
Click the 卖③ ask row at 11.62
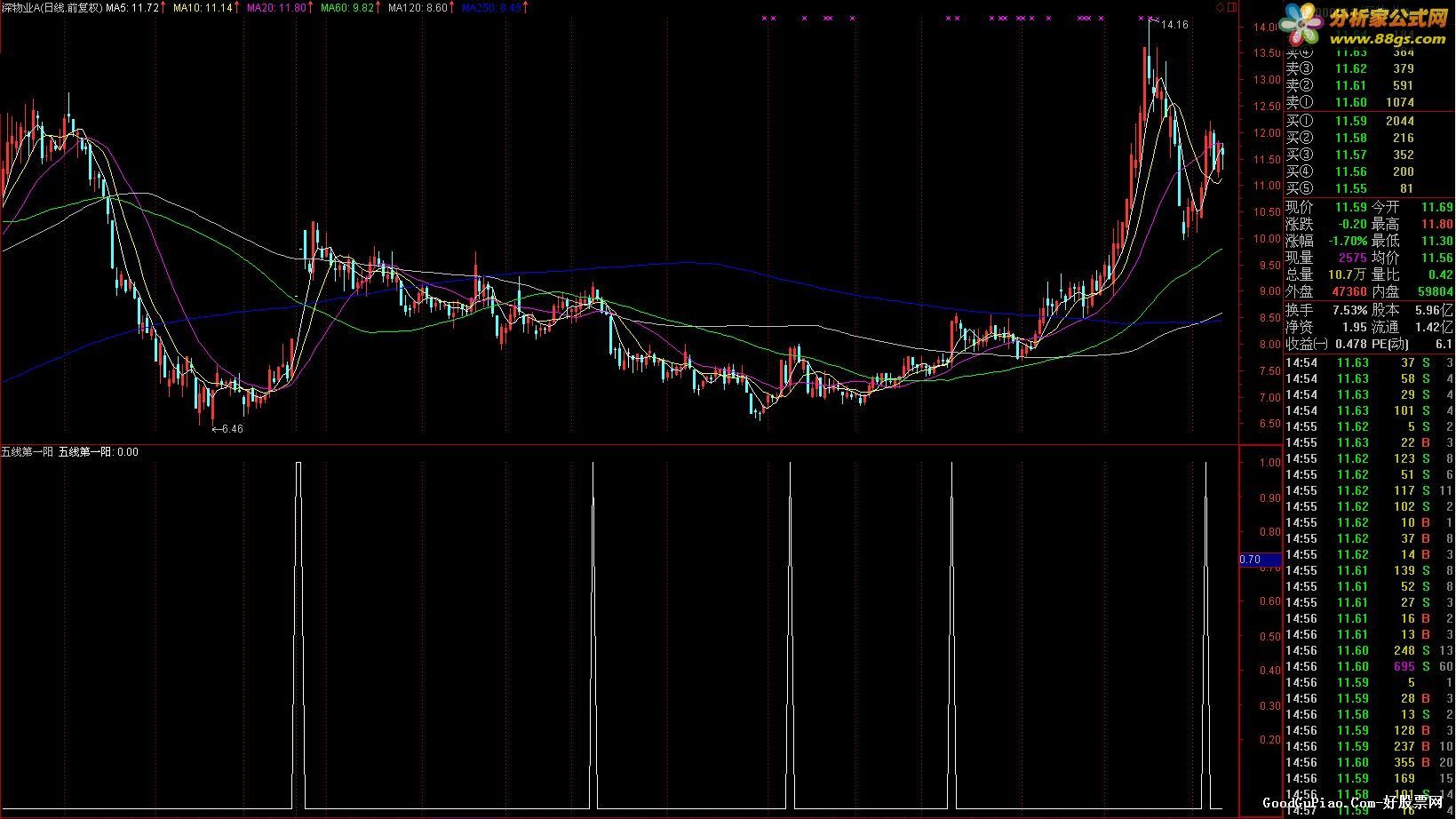1350,68
